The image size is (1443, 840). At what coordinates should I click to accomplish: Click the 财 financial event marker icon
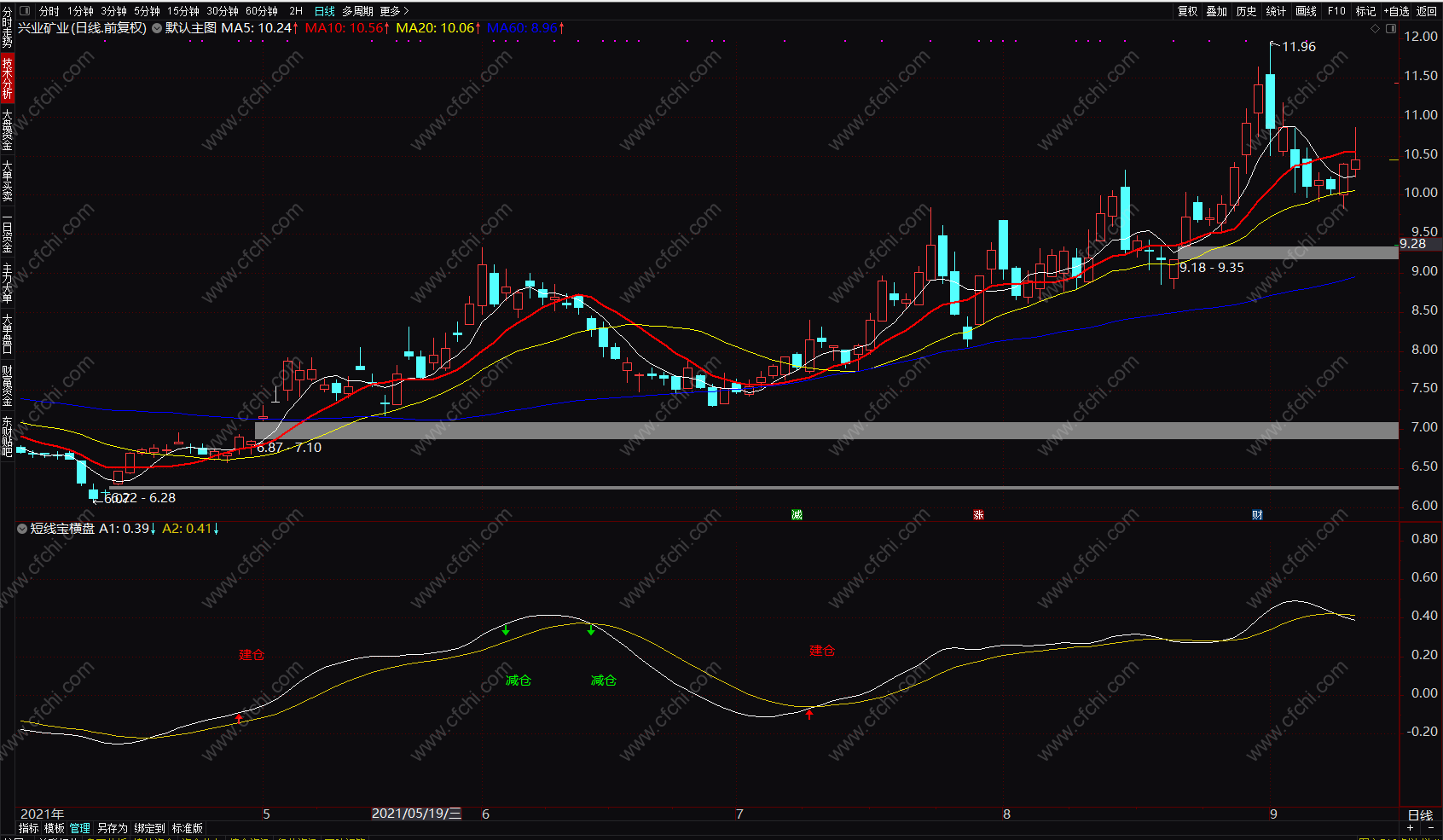(1257, 514)
